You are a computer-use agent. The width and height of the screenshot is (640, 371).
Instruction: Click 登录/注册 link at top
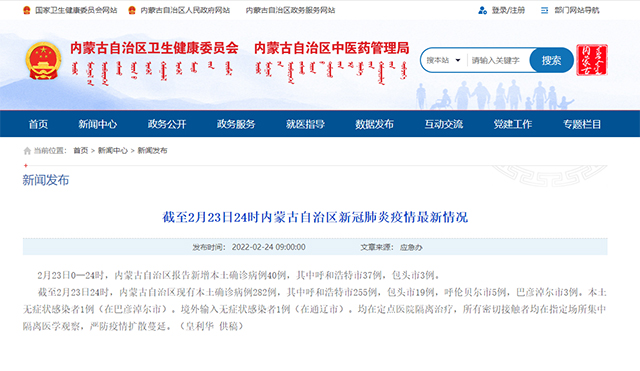(508, 10)
